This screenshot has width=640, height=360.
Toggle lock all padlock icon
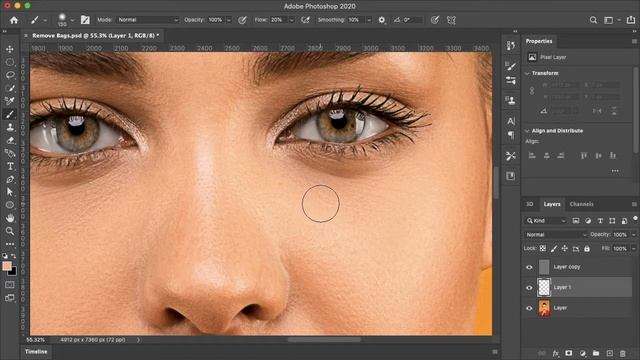tap(587, 248)
